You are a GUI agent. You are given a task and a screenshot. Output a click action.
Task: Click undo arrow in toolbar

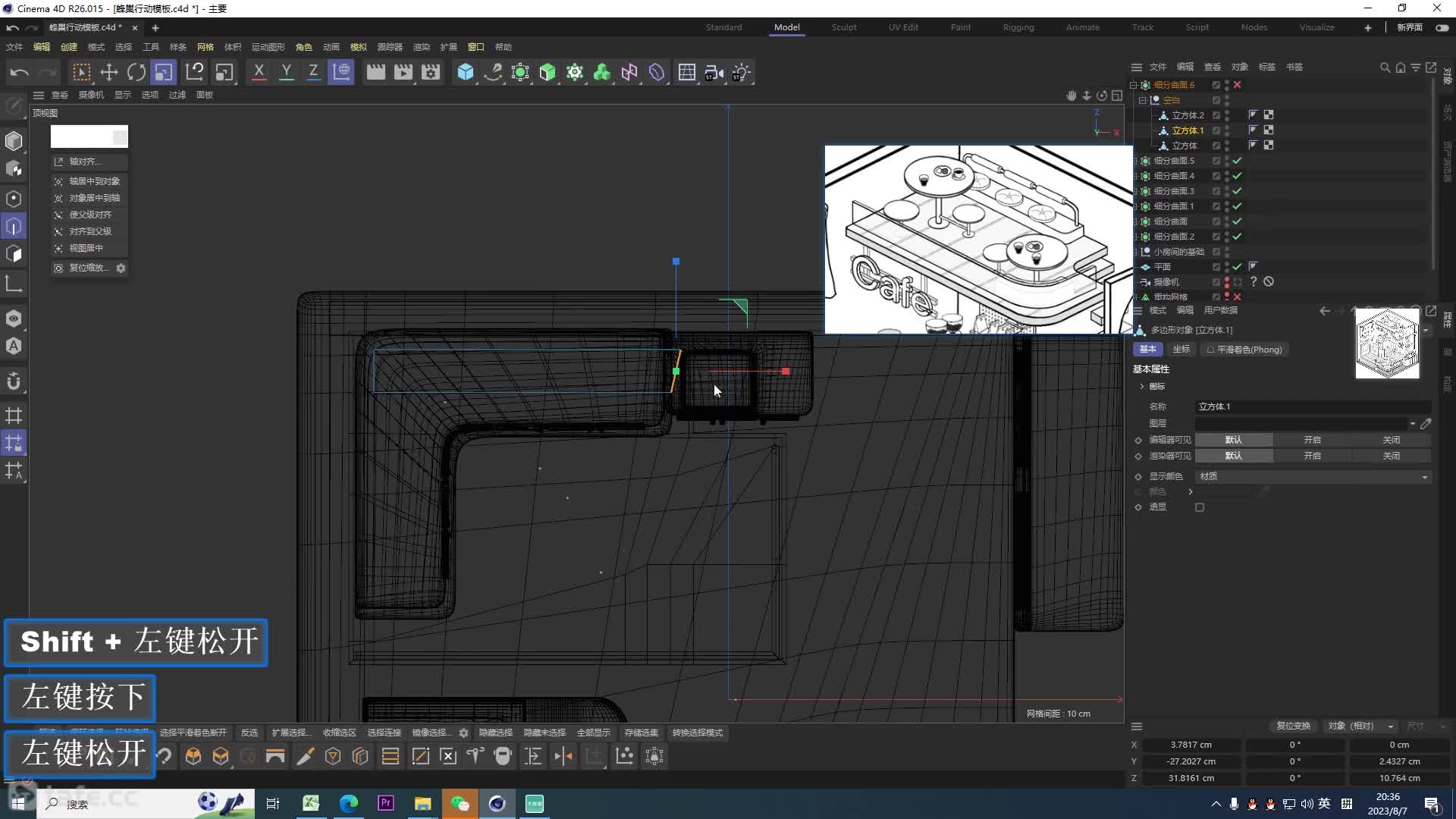pos(20,72)
